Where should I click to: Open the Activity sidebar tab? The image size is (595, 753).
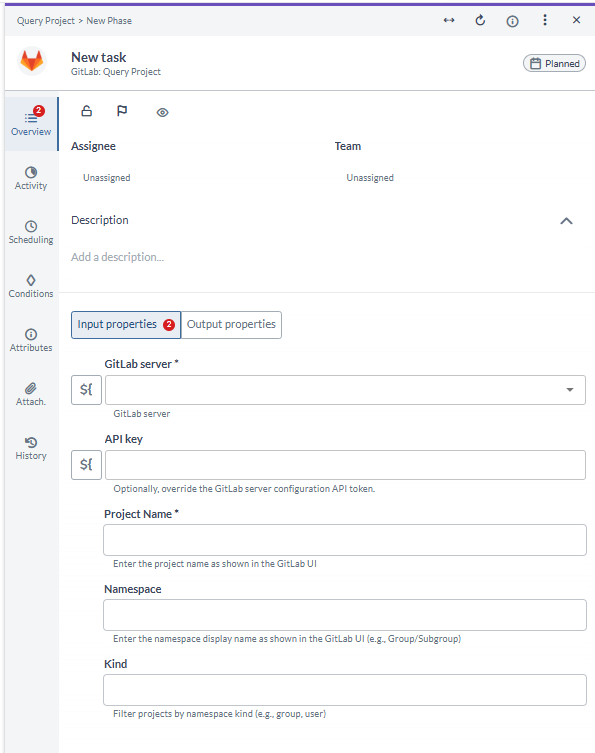(x=31, y=178)
